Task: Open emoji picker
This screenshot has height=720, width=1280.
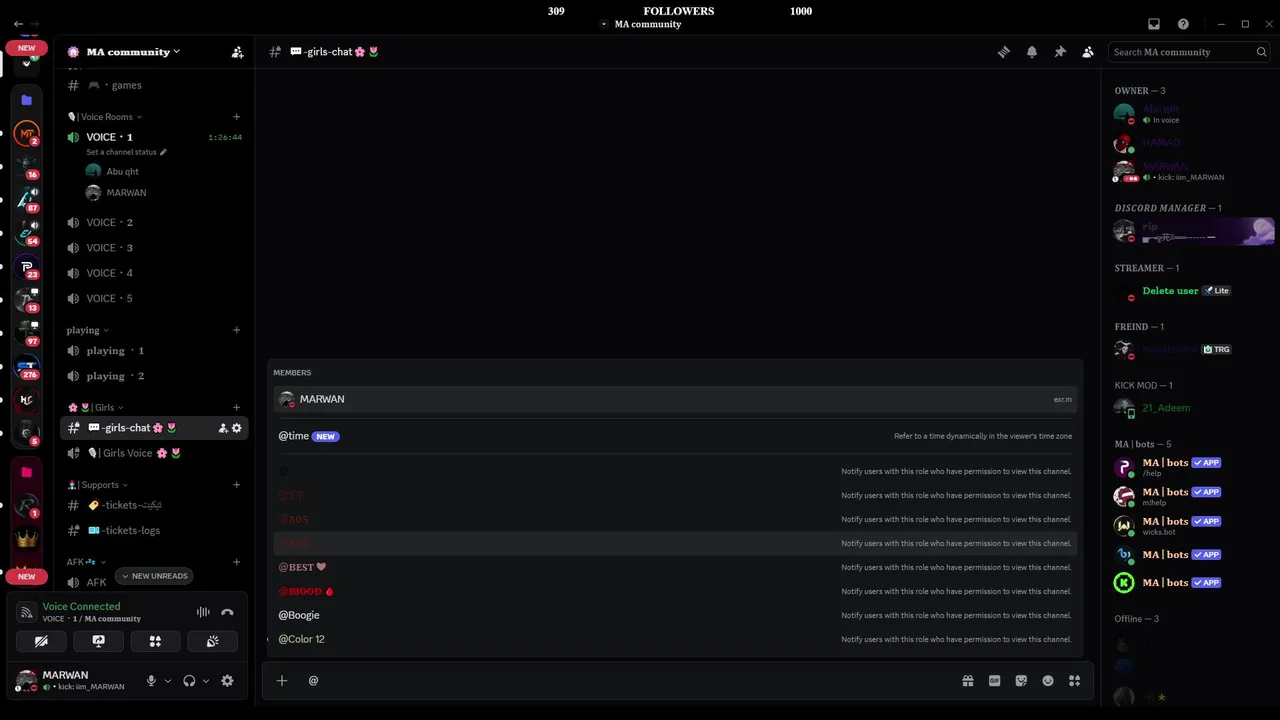Action: pos(1048,681)
